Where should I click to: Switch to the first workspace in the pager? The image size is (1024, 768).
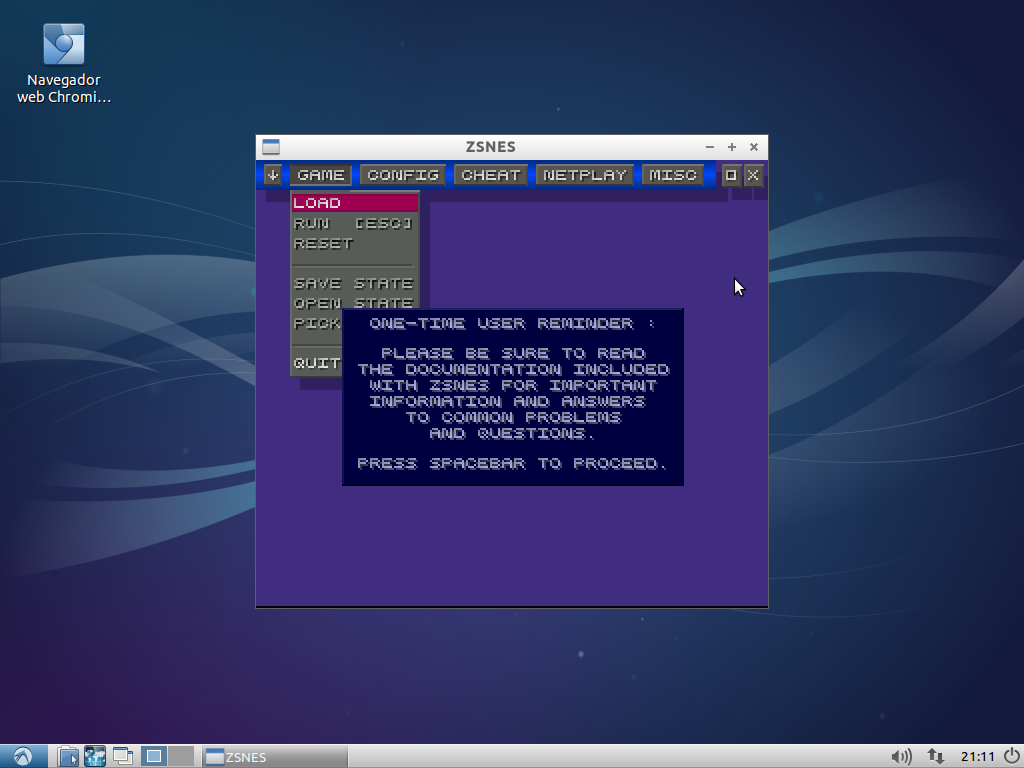[155, 756]
